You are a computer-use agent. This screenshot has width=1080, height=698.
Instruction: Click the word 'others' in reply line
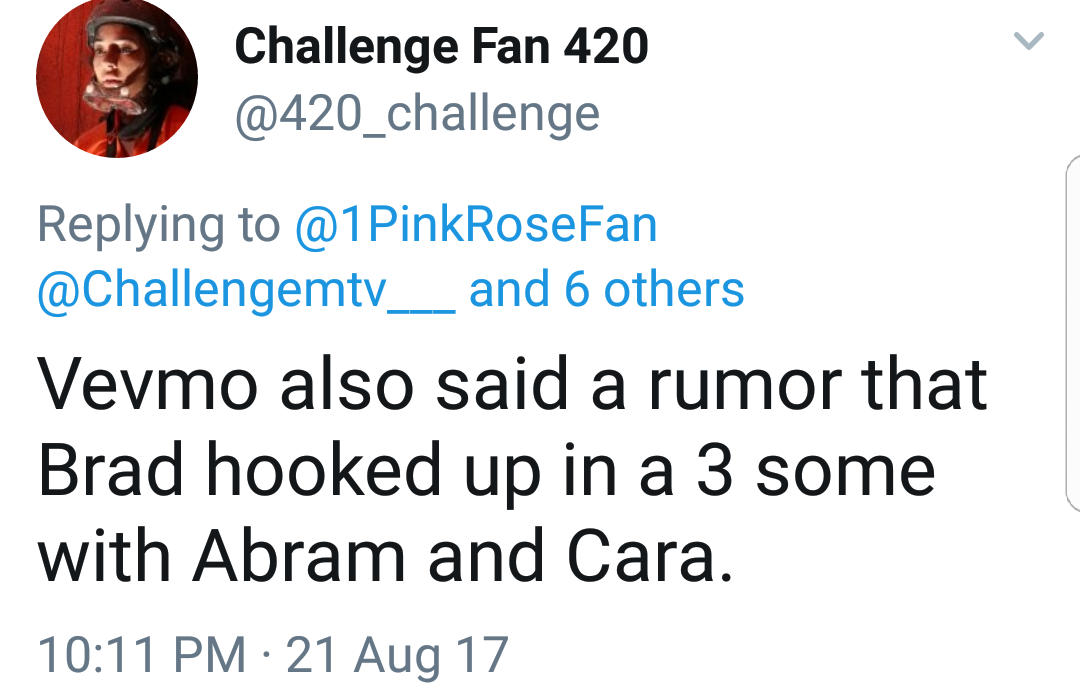pos(674,289)
